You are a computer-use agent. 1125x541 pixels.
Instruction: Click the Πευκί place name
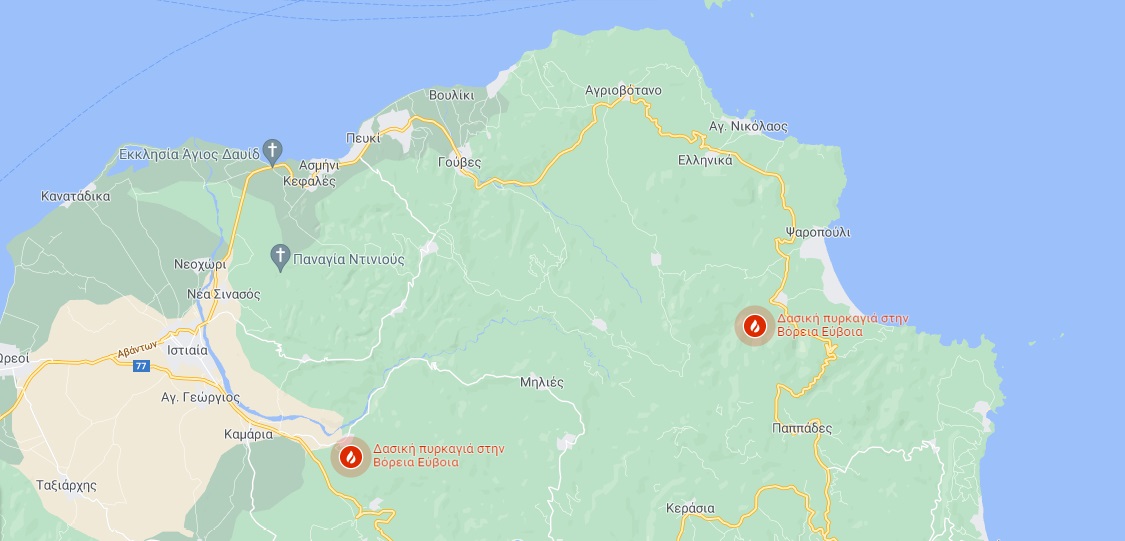(x=363, y=138)
